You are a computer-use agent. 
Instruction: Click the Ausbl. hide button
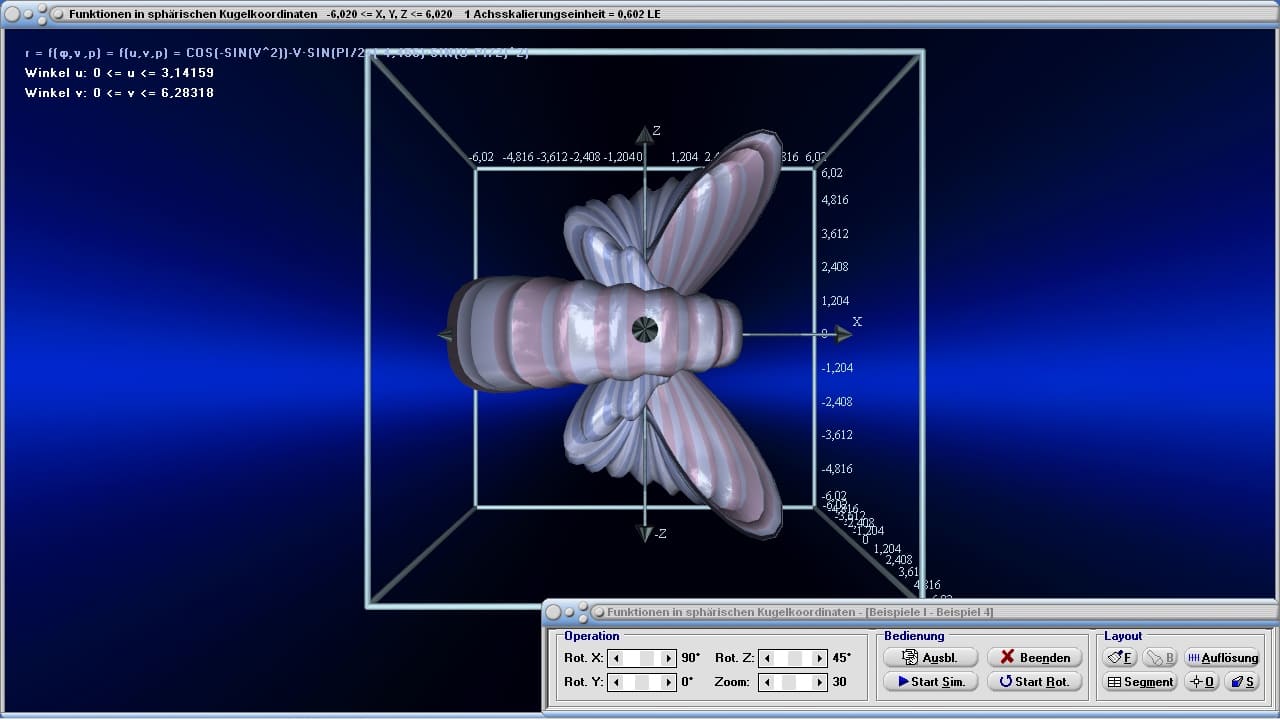point(930,657)
